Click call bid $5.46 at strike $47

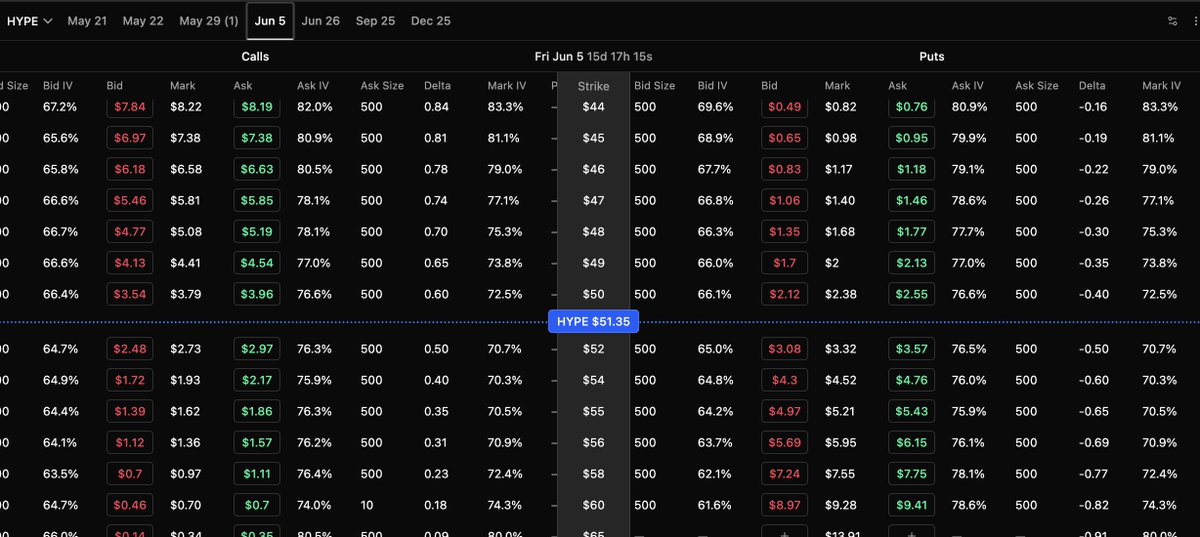130,200
